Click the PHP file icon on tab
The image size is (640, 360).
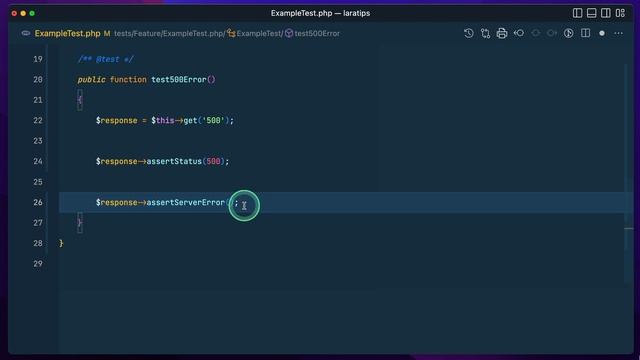(26, 33)
